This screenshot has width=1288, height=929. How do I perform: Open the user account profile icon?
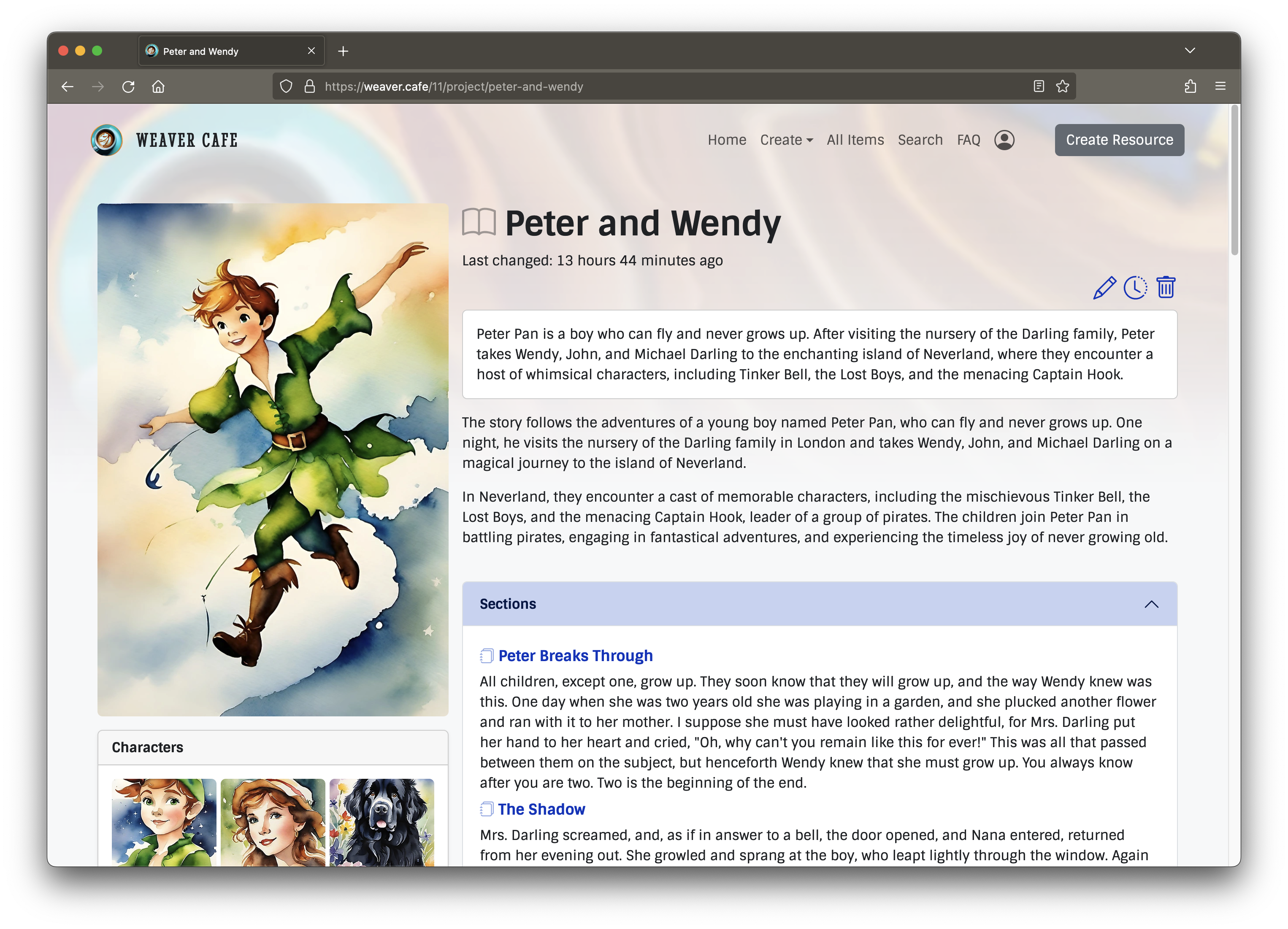[x=1004, y=140]
